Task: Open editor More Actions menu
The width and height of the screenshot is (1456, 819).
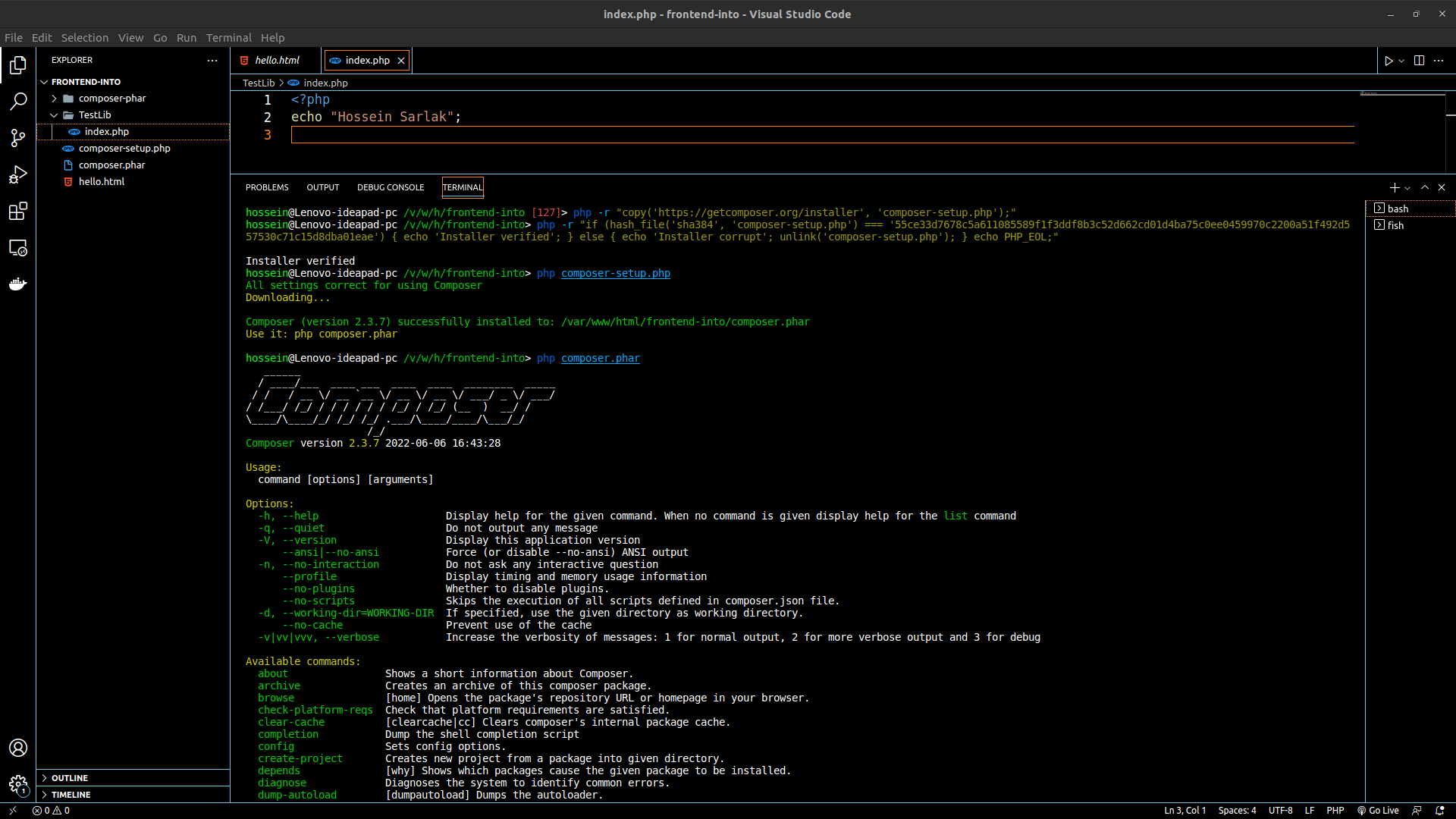Action: (x=1439, y=61)
